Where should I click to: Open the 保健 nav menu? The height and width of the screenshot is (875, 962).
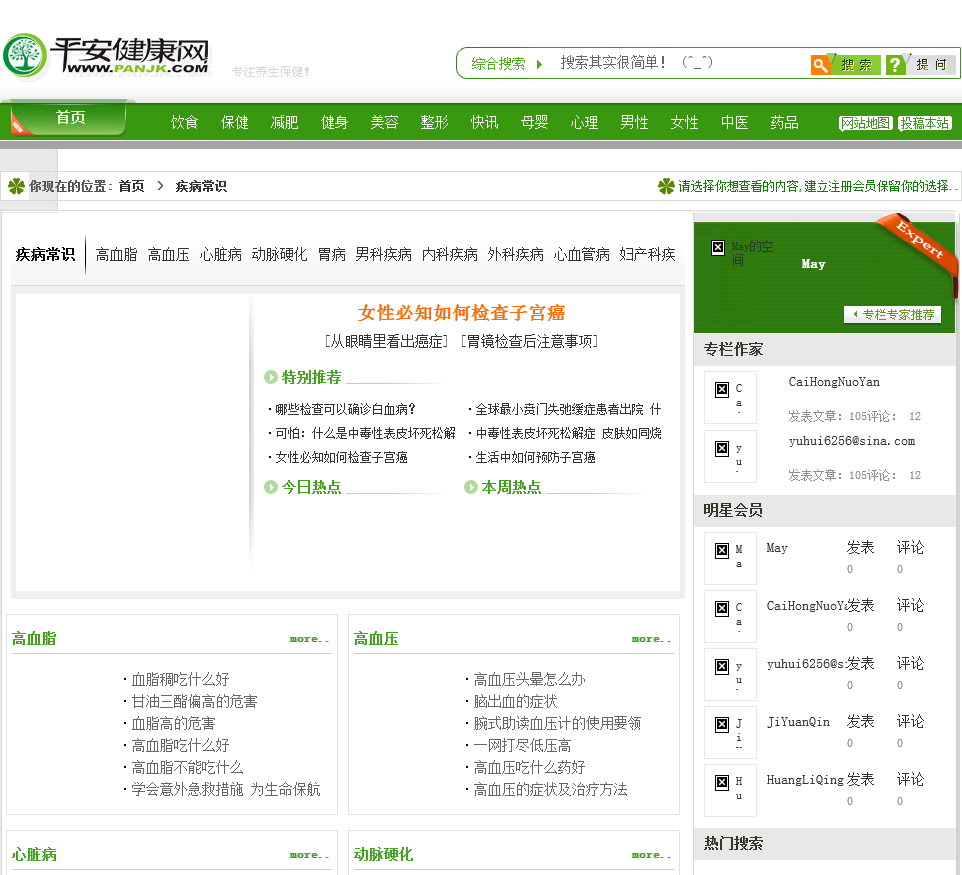(x=234, y=122)
